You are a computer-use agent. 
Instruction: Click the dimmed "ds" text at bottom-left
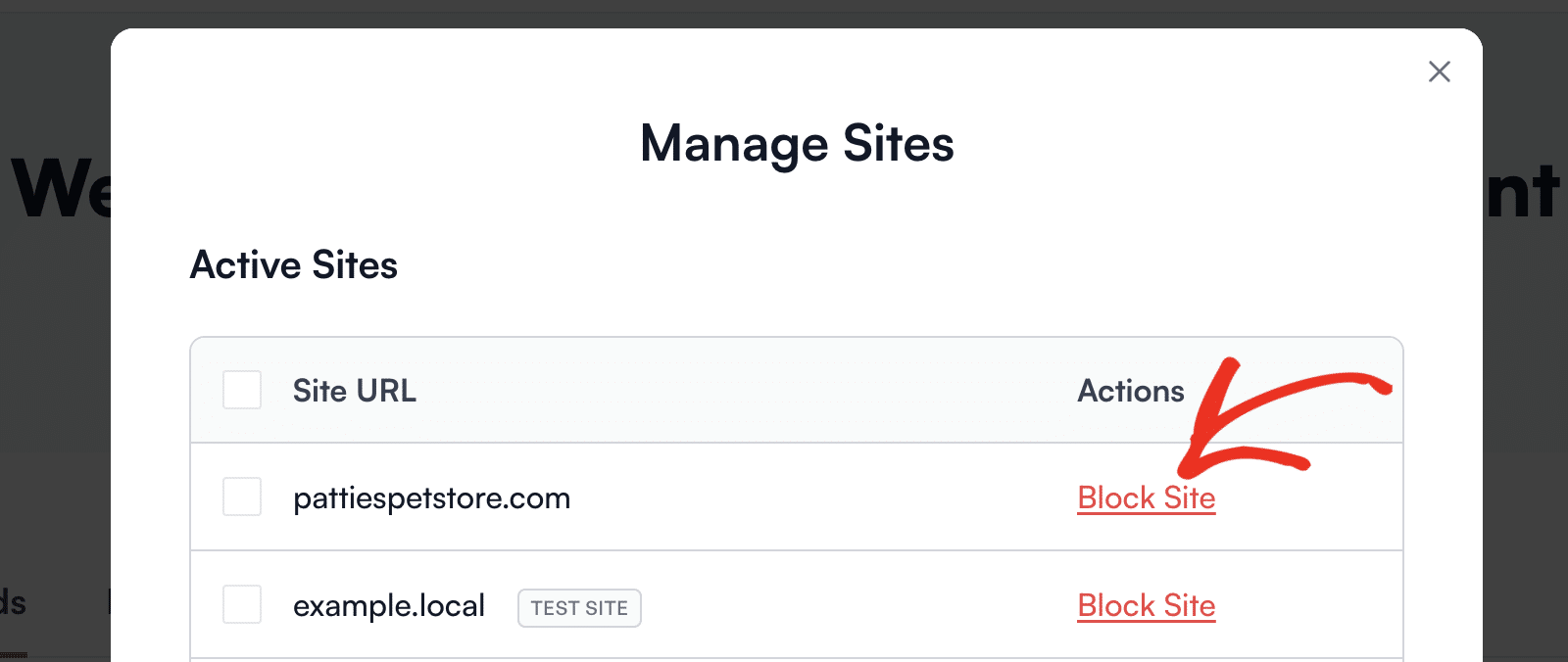click(14, 602)
